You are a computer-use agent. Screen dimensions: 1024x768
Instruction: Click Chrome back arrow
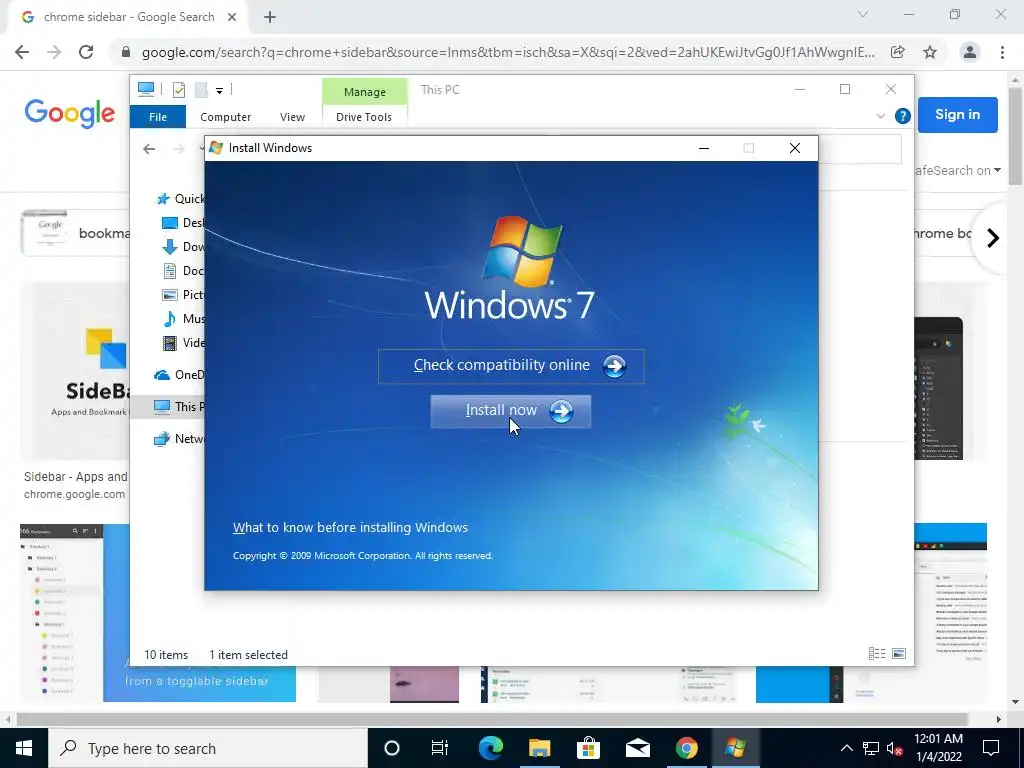click(x=22, y=52)
